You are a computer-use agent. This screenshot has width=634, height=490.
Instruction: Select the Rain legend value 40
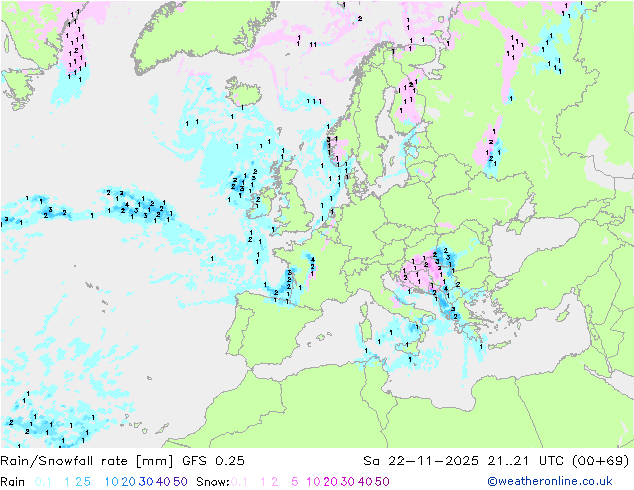(x=163, y=482)
